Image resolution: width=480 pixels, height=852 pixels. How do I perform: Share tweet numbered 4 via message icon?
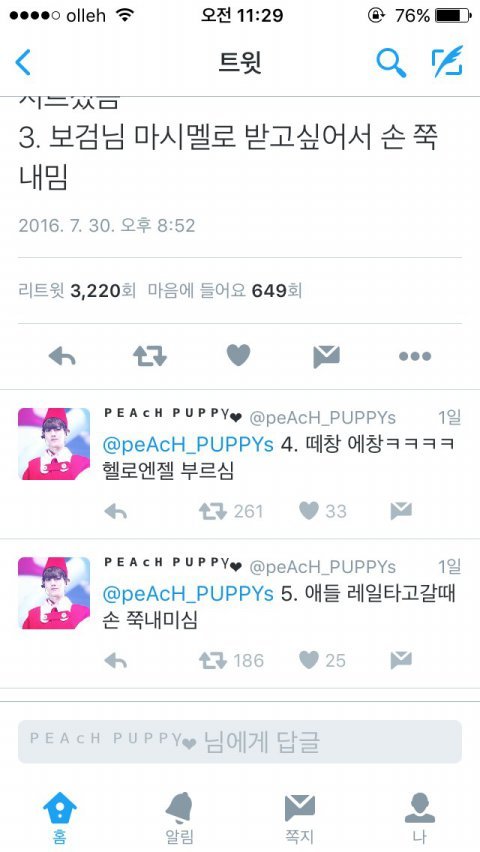click(401, 511)
